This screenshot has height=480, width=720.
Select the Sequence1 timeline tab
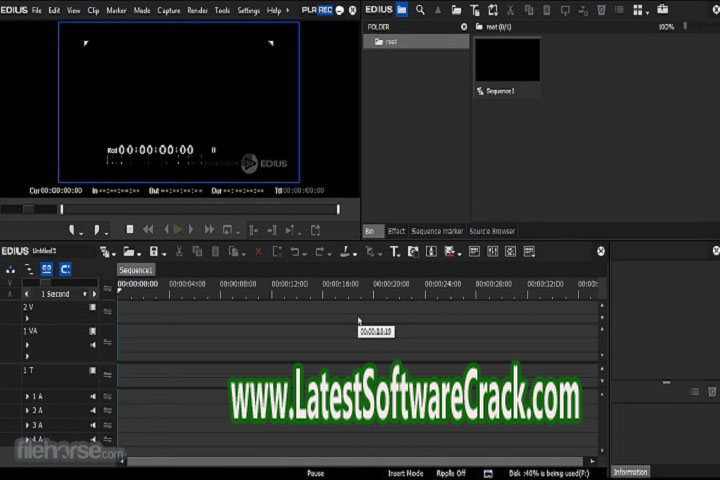pos(135,270)
